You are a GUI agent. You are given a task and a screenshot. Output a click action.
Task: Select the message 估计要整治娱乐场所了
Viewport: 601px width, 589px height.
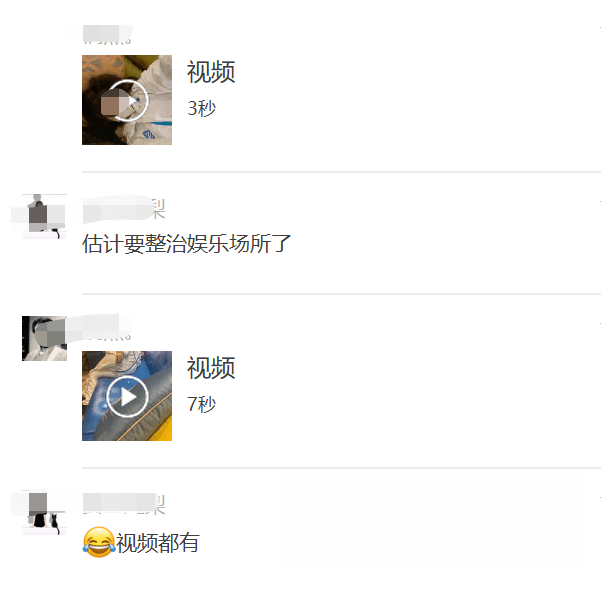click(x=187, y=244)
